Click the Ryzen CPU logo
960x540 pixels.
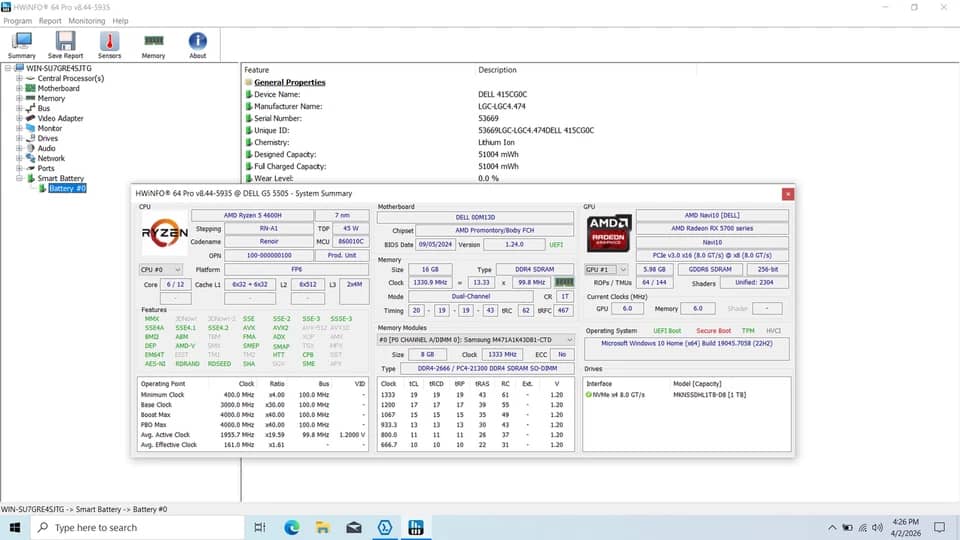pyautogui.click(x=165, y=233)
